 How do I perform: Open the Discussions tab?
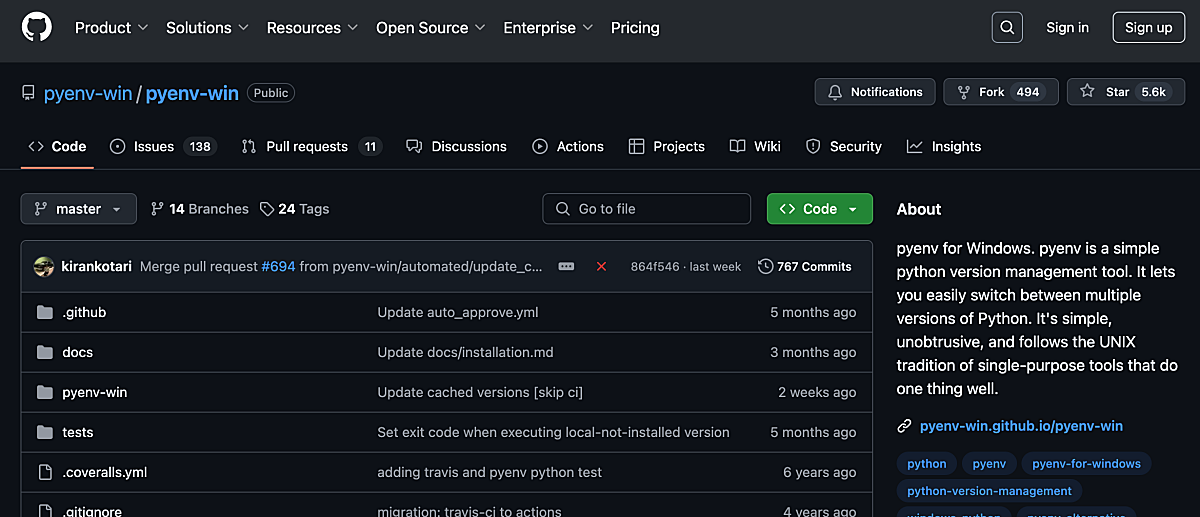tap(457, 146)
